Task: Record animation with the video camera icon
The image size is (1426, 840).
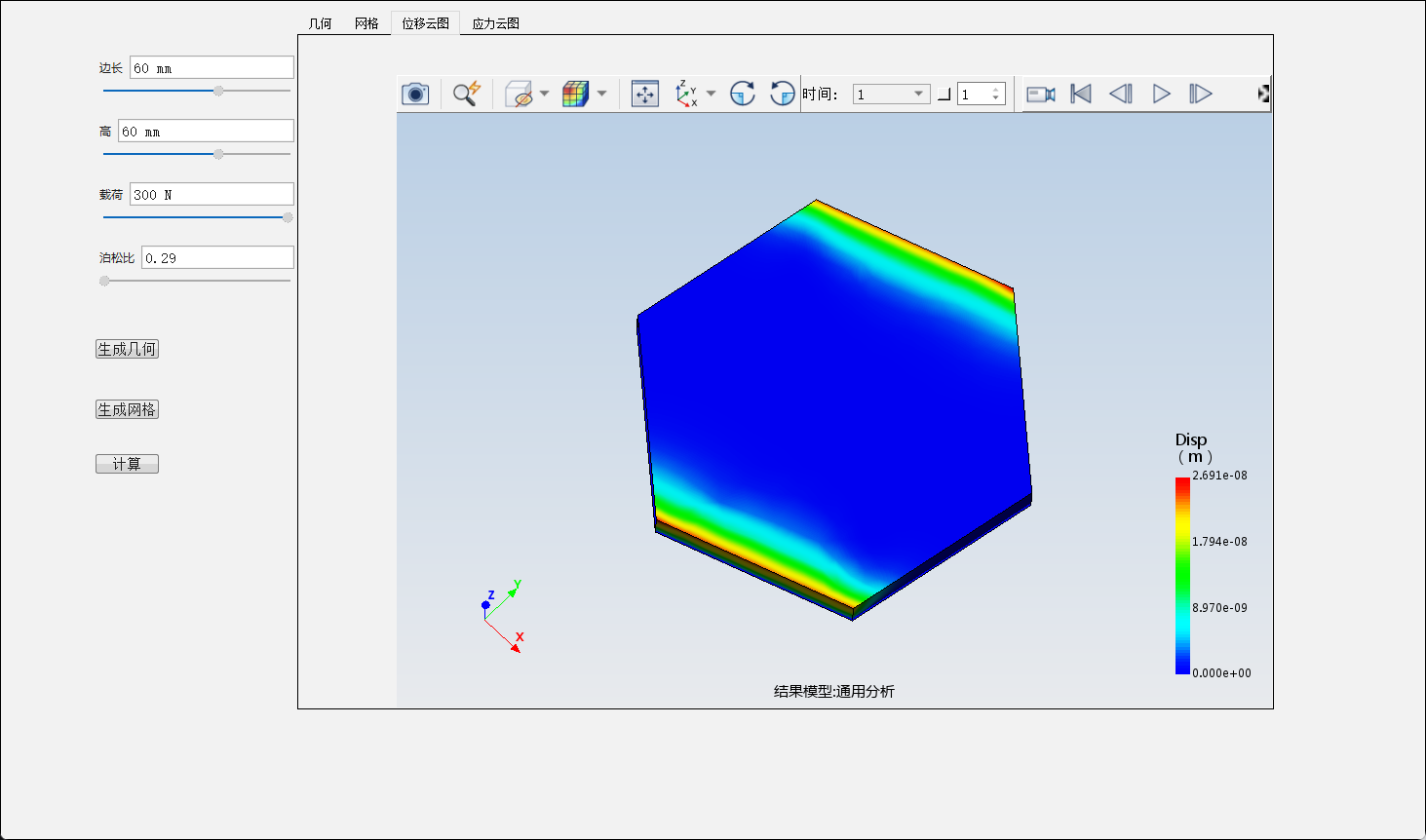Action: click(1041, 94)
